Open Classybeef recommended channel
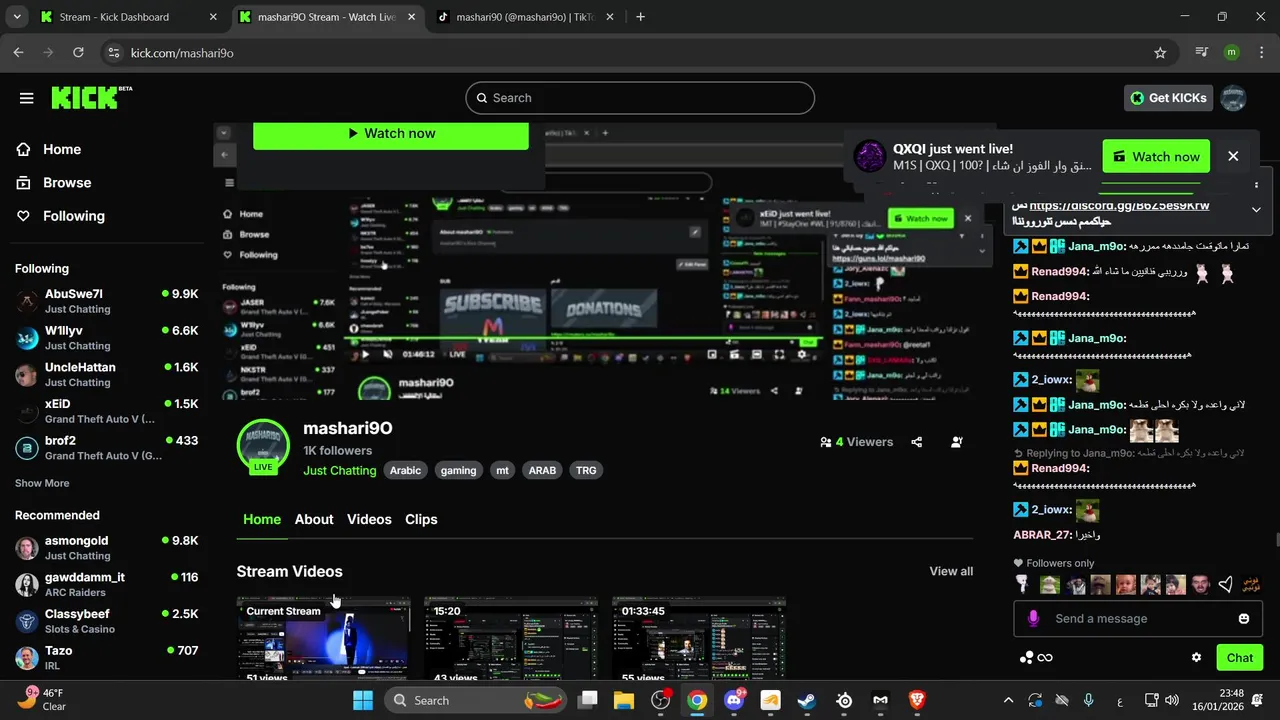 [x=106, y=621]
